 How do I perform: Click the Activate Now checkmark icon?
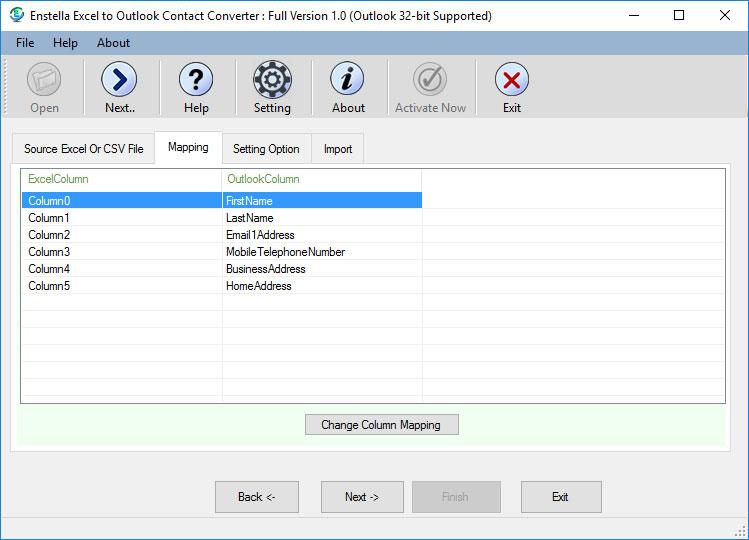[430, 80]
